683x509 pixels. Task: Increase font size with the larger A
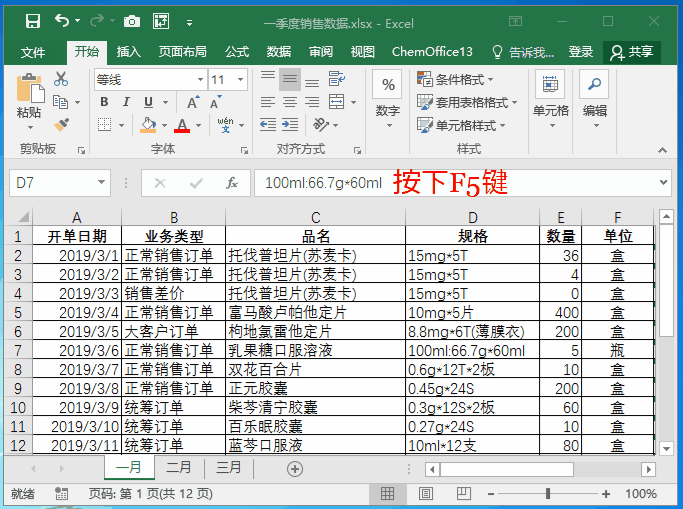(x=193, y=102)
